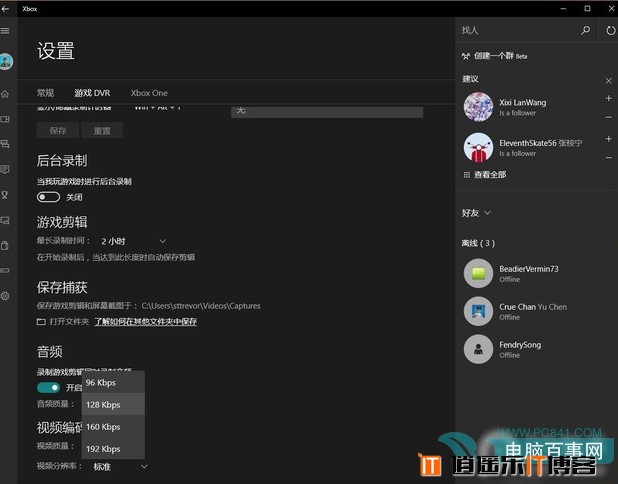Switch to the 游戏 DVR tab
Screen dimensions: 618x484
click(x=92, y=93)
